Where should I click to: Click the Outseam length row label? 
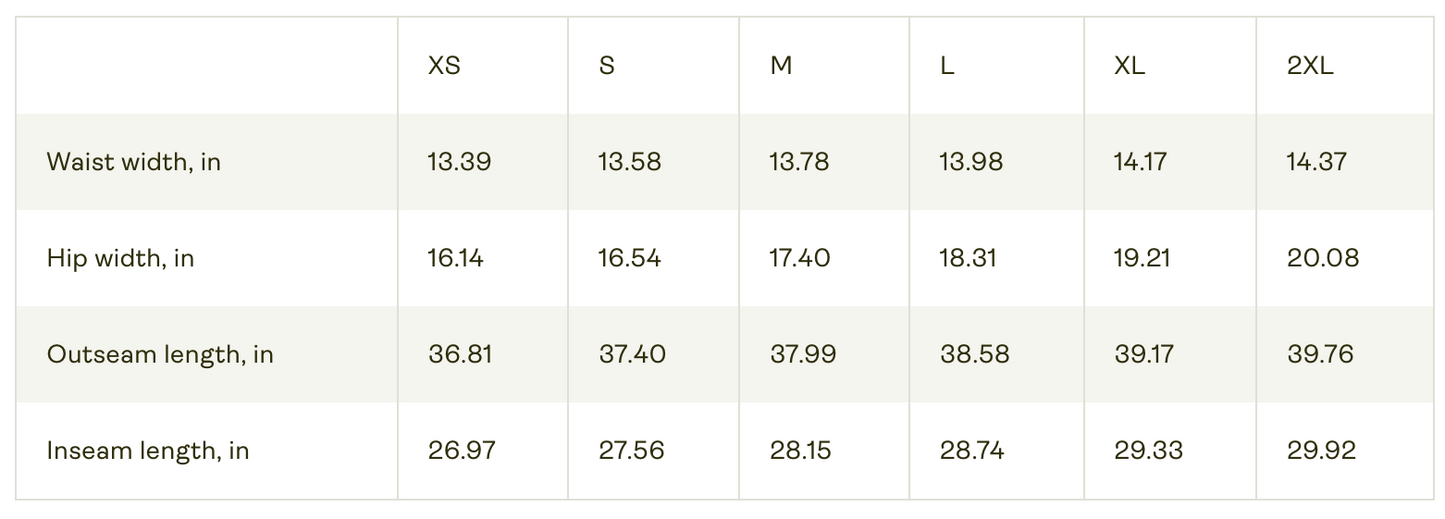tap(160, 355)
